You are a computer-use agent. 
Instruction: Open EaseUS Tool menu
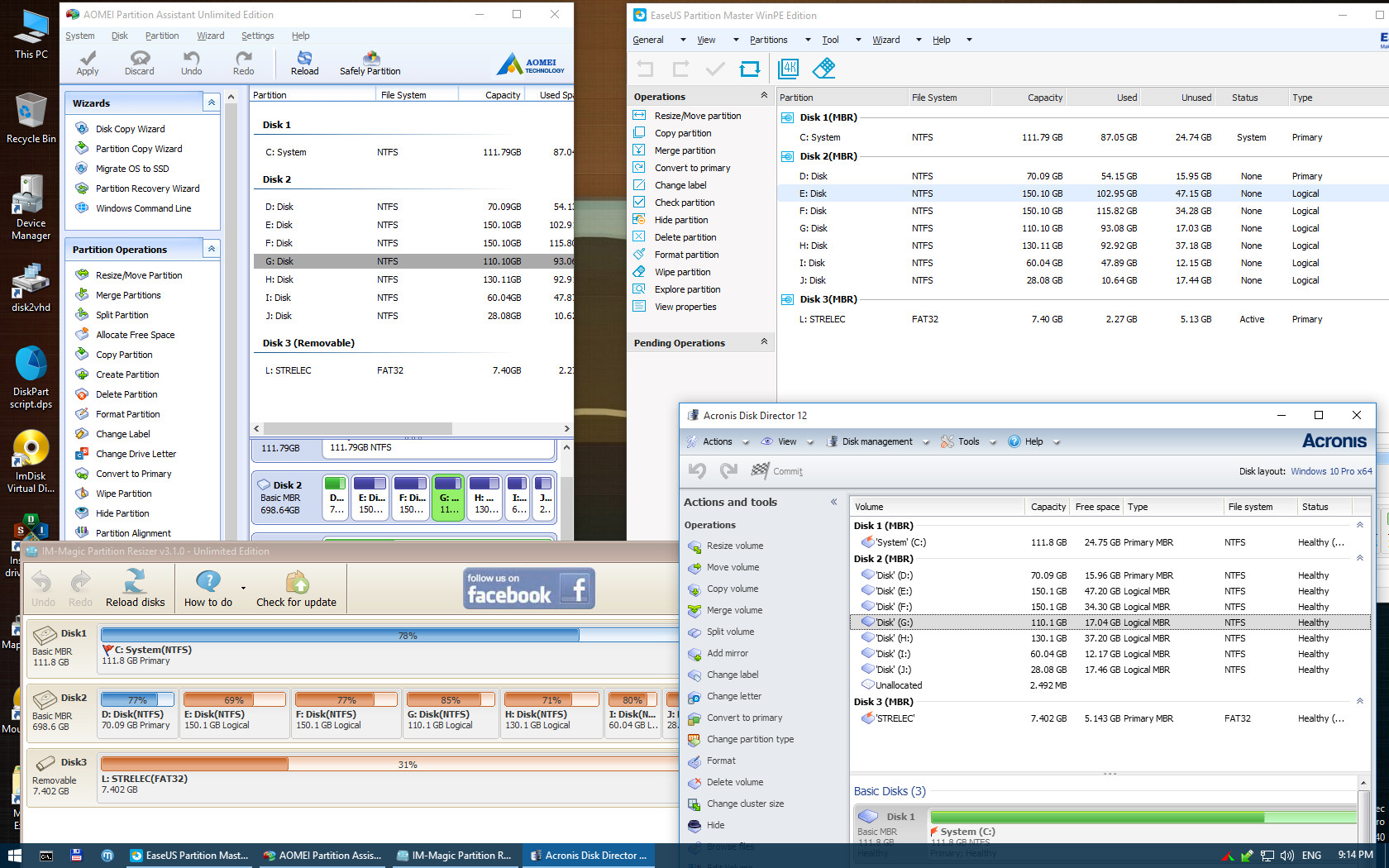830,40
